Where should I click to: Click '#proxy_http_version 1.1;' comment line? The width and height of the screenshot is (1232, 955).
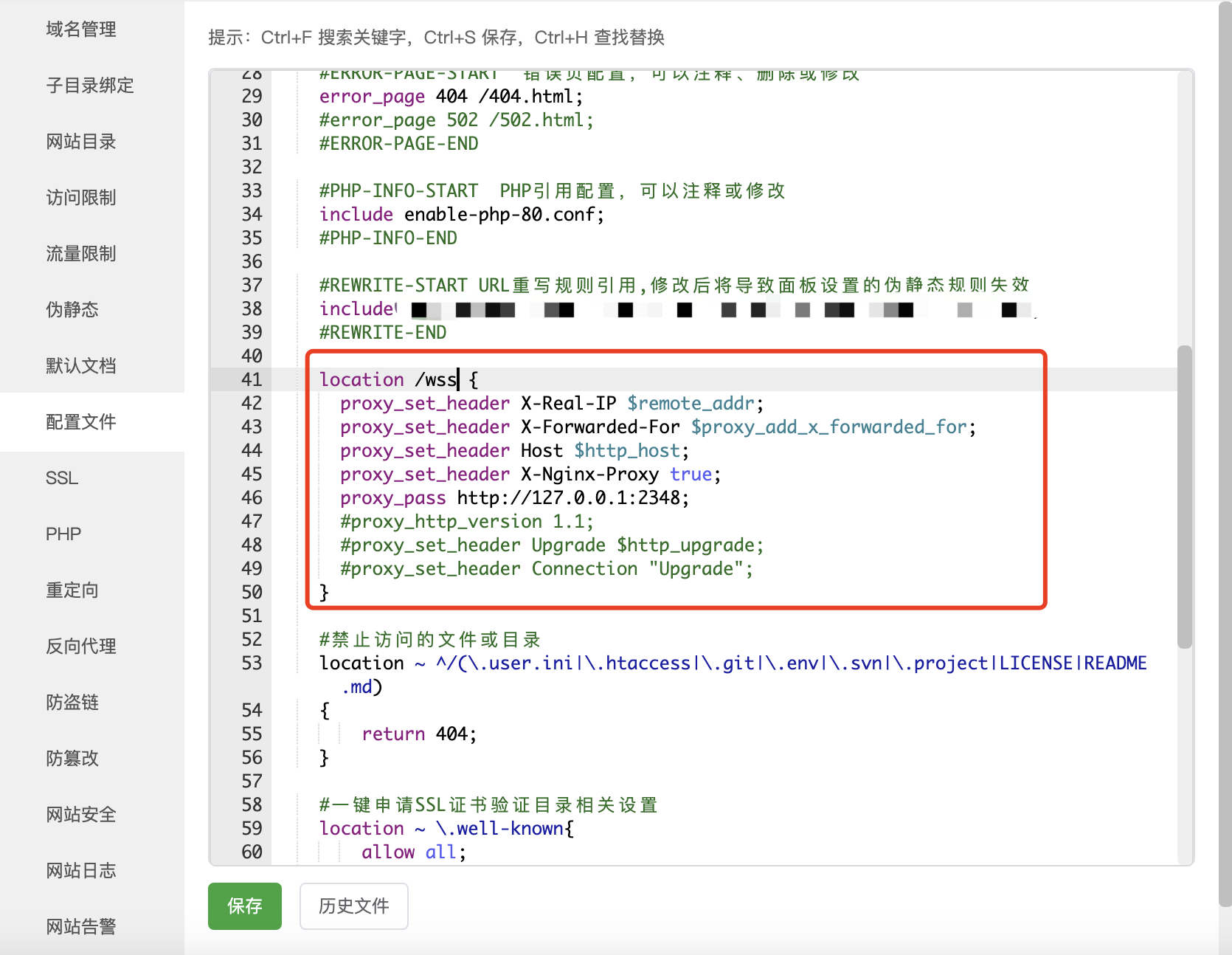[x=467, y=521]
